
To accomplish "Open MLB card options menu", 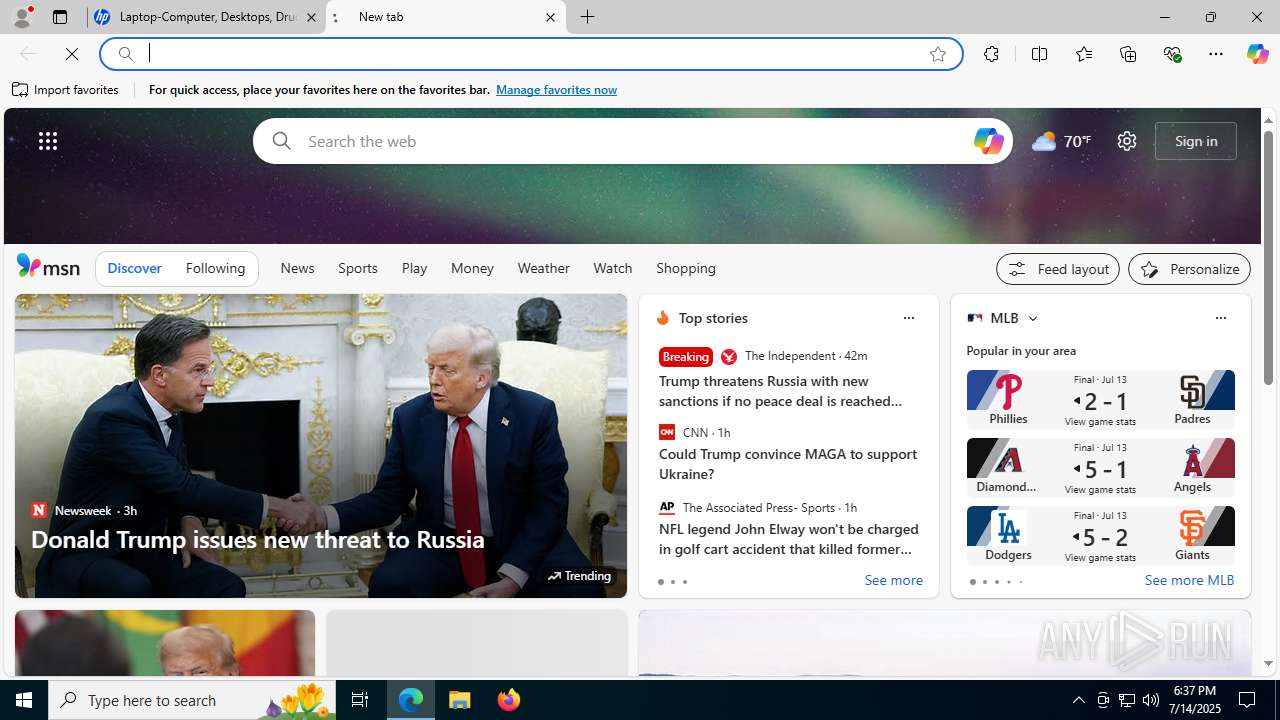I will pos(1220,318).
